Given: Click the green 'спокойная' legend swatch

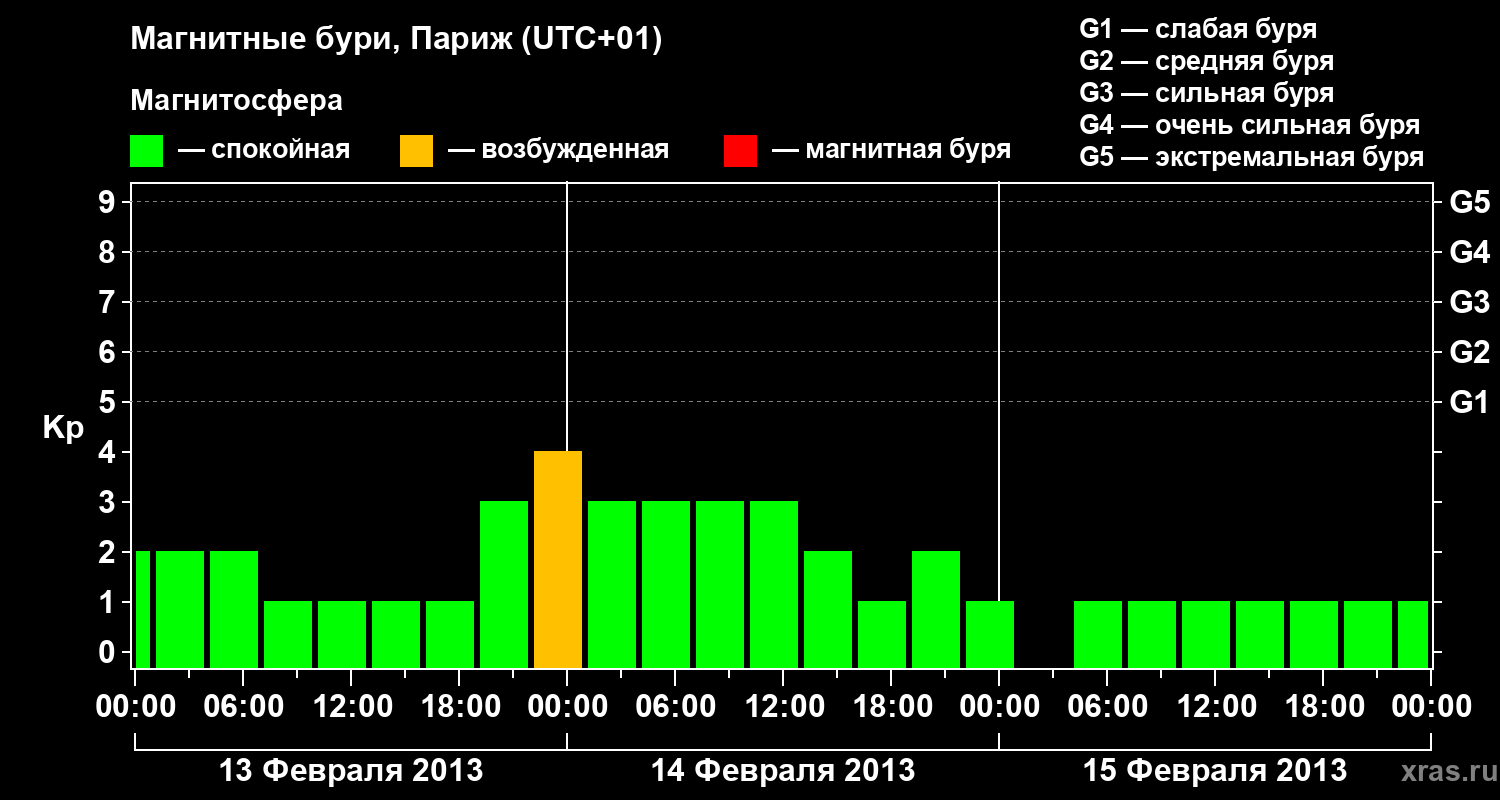Looking at the screenshot, I should point(146,151).
